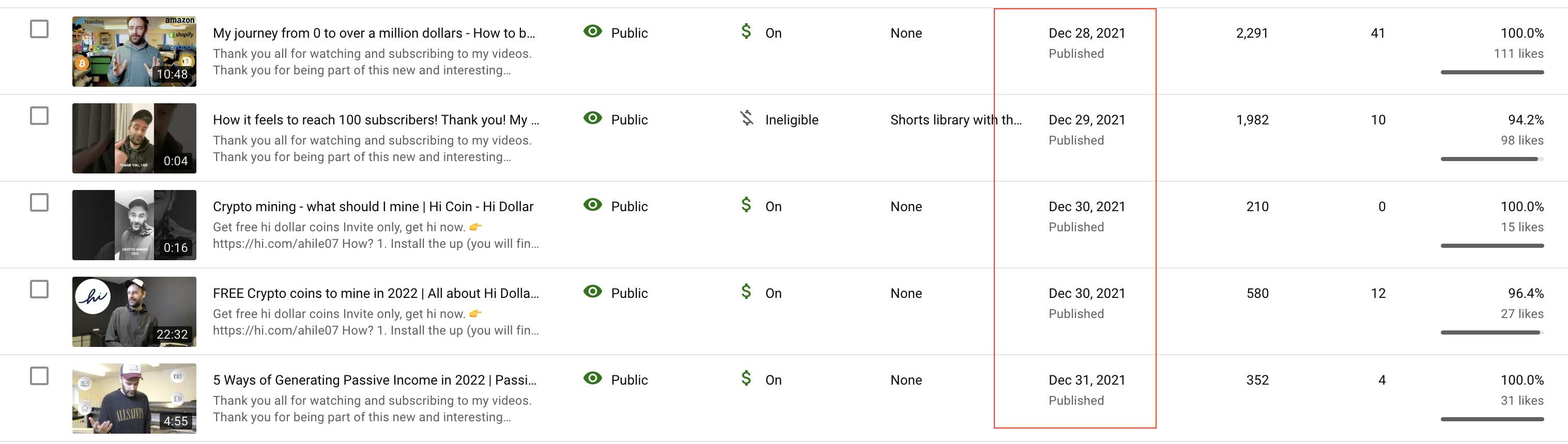Check the box beside 5 Ways Passive Income
Screen dimensions: 1568x444
point(40,376)
